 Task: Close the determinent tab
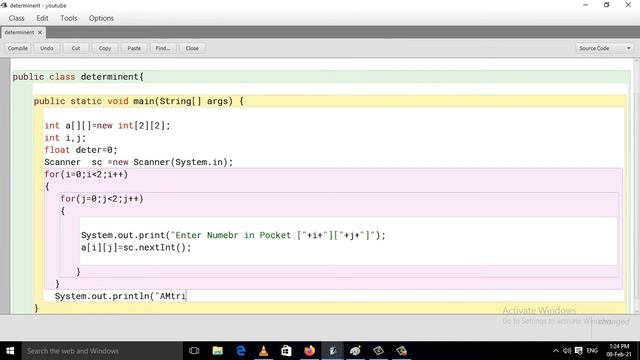click(x=40, y=32)
